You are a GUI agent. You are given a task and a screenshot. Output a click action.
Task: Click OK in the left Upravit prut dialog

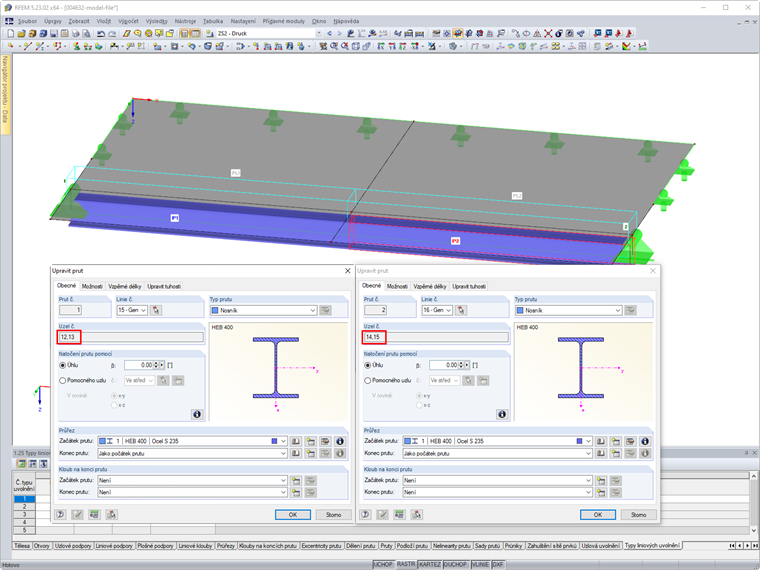click(293, 515)
